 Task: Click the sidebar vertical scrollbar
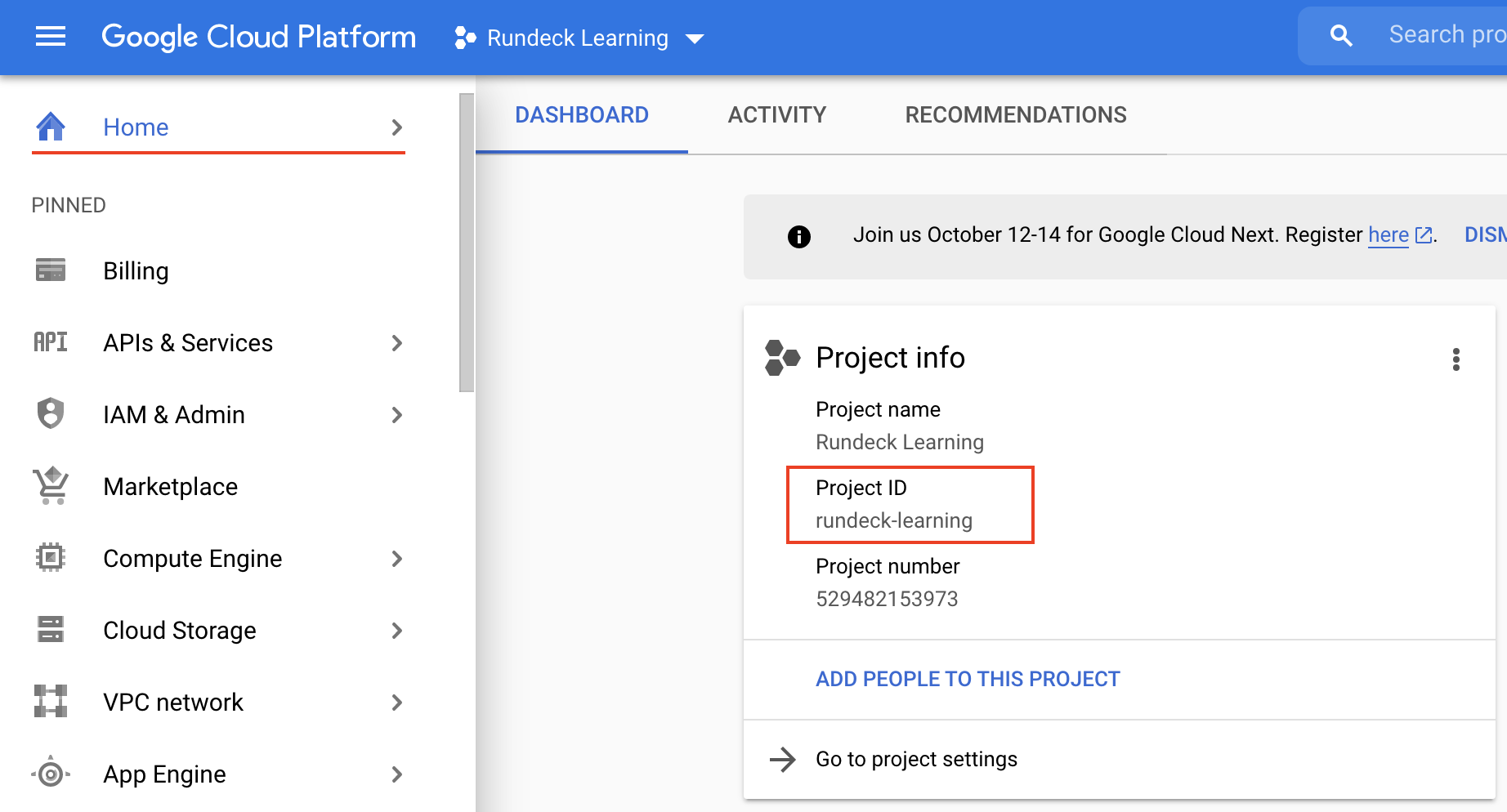[467, 243]
